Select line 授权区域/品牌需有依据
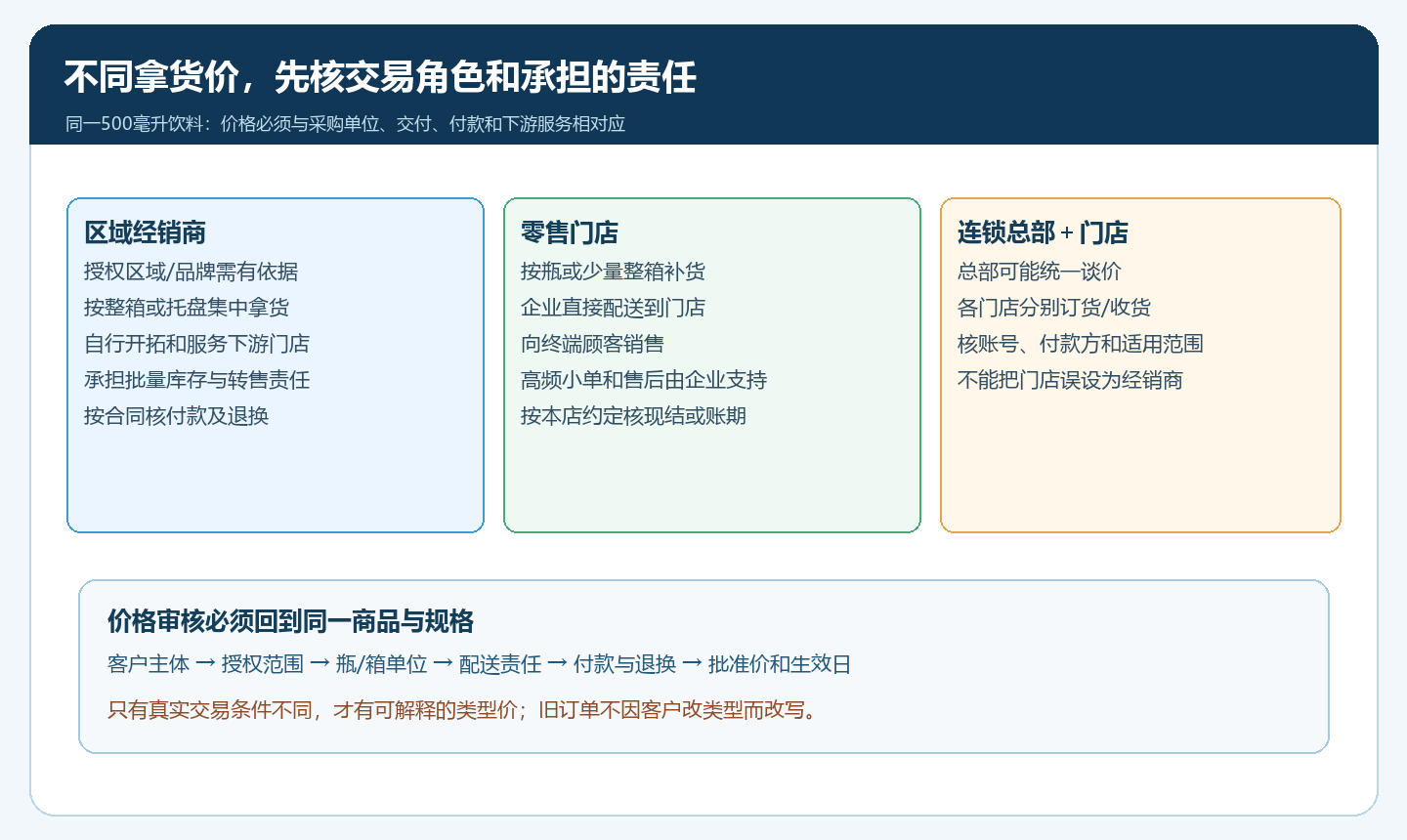 pos(191,272)
